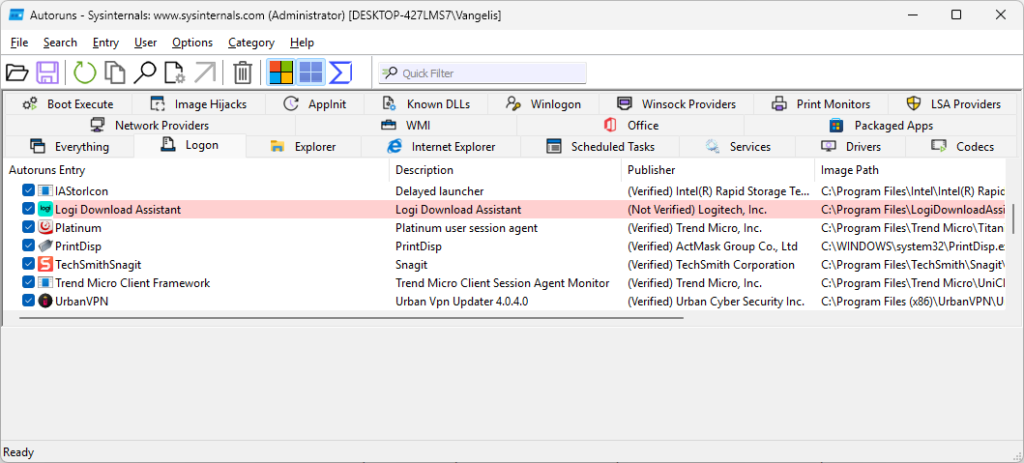The width and height of the screenshot is (1024, 463).
Task: Switch to the Print Monitors tab
Action: [x=821, y=104]
